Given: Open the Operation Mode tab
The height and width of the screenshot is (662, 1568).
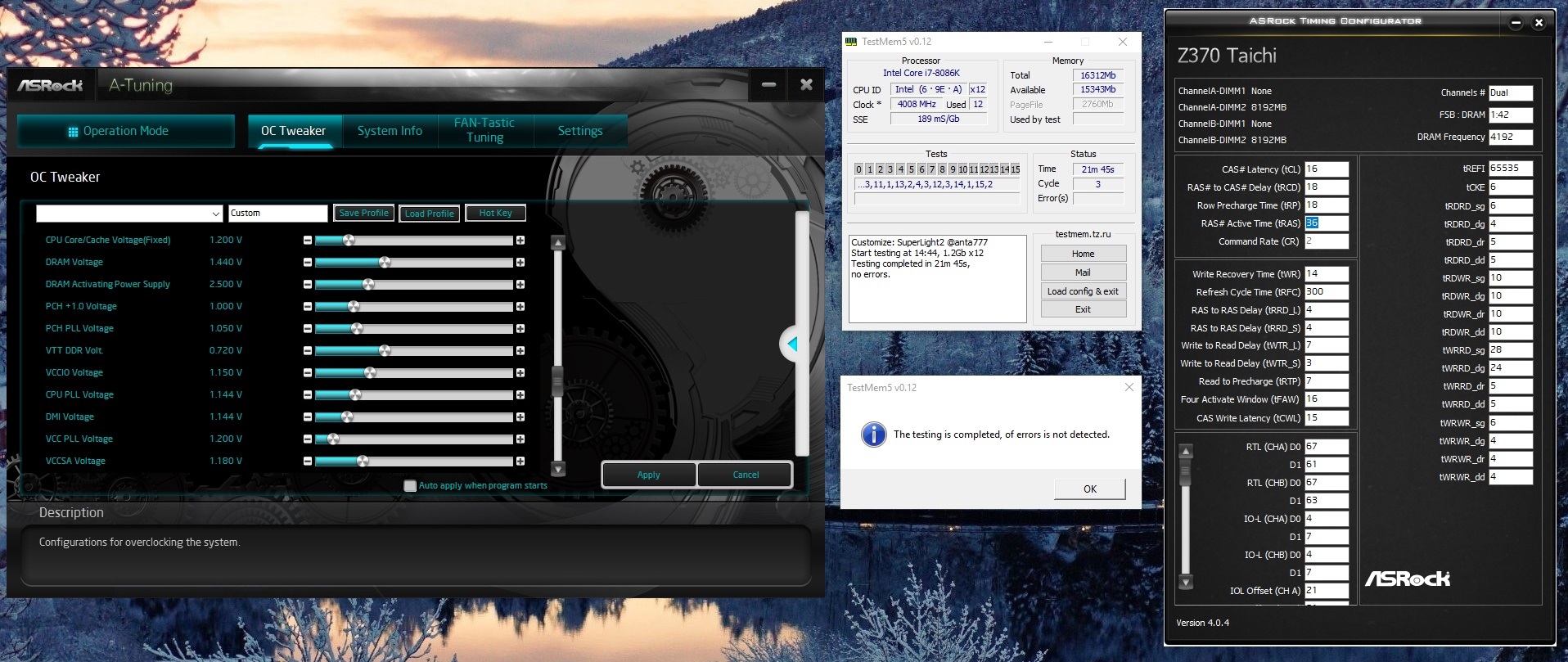Looking at the screenshot, I should (x=126, y=131).
